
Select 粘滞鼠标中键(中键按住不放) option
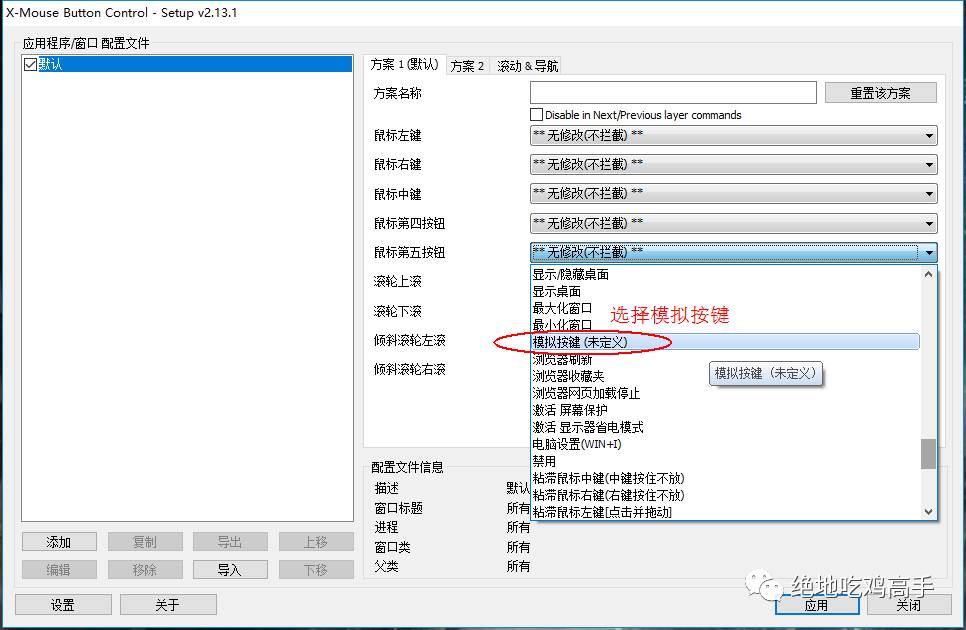[x=609, y=478]
